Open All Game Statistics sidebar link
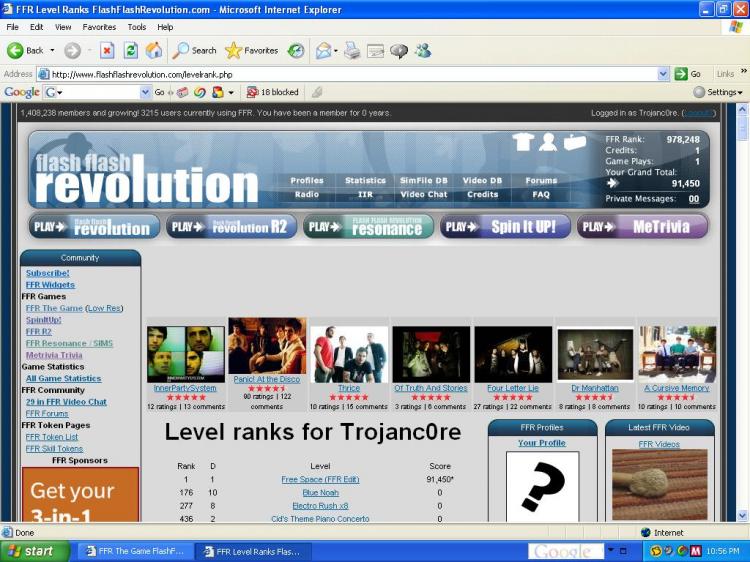 (63, 378)
